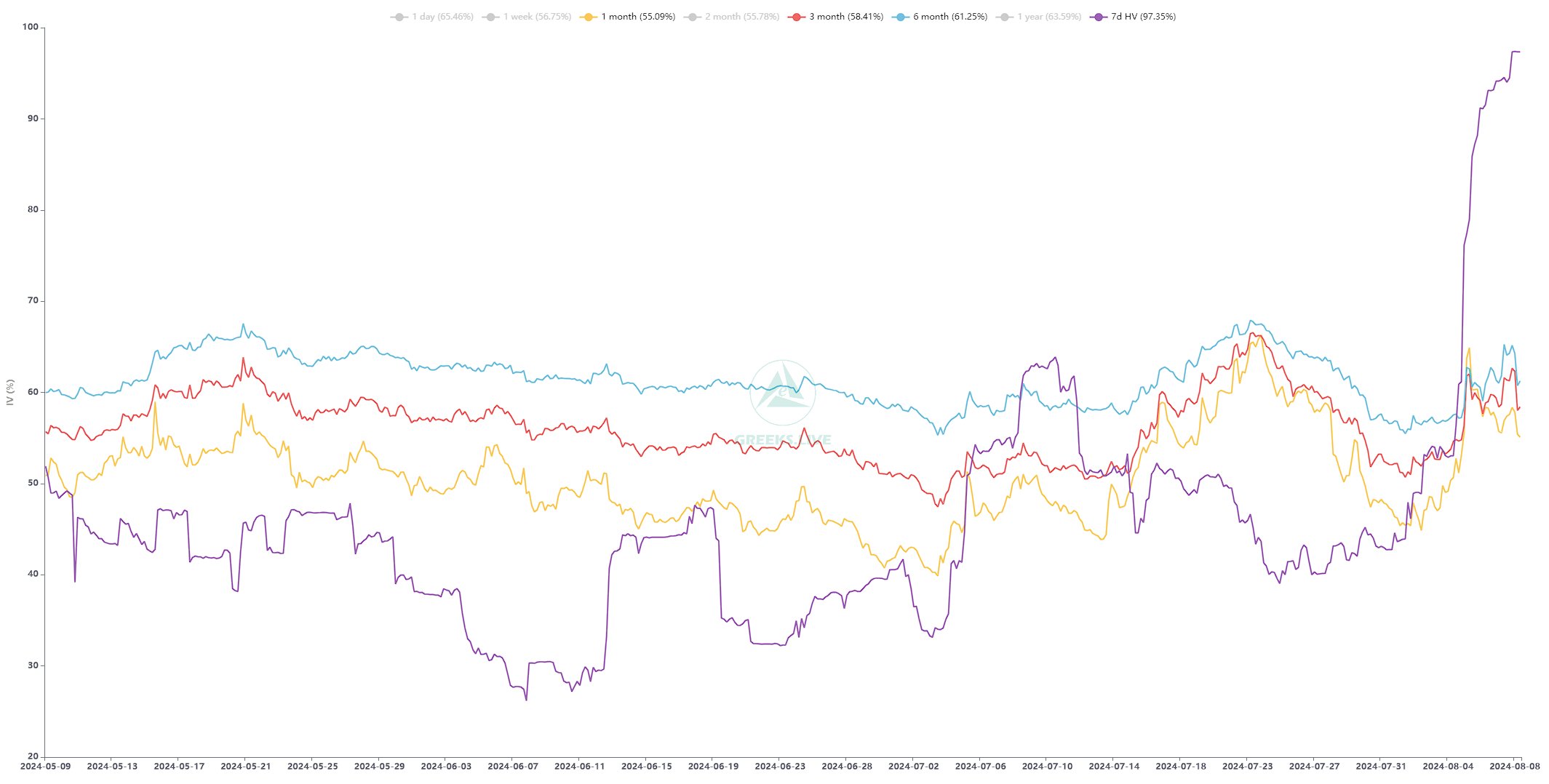Click the purple 7d HV legend swatch
This screenshot has width=1549, height=784.
(x=1097, y=17)
